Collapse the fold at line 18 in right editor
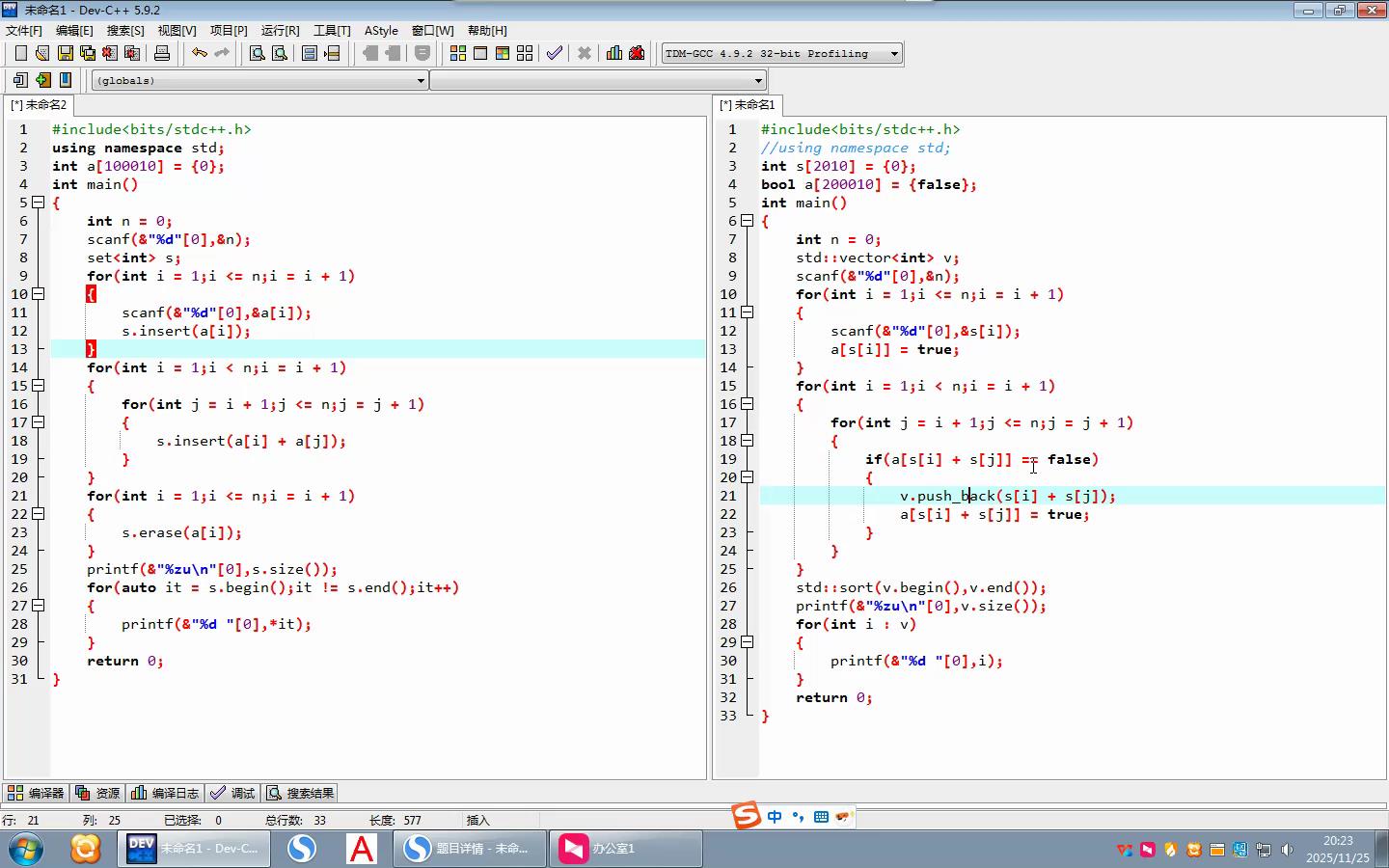The image size is (1389, 868). tap(747, 441)
